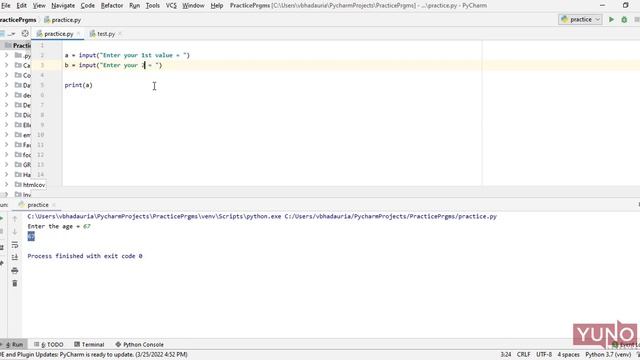This screenshot has height=360, width=640.
Task: Open the Edit menu
Action: [21, 6]
